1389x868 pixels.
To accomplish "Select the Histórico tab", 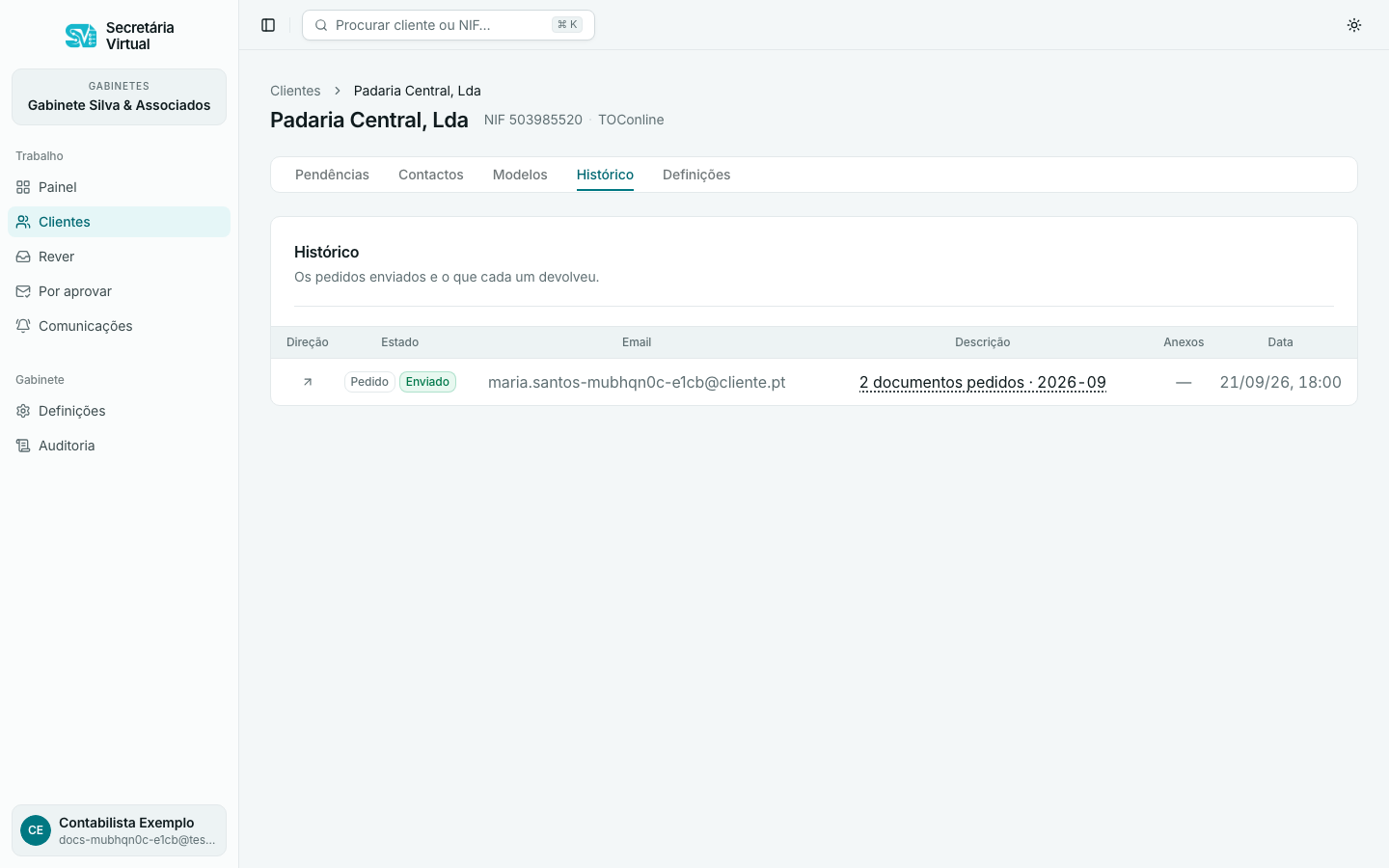I will [605, 175].
